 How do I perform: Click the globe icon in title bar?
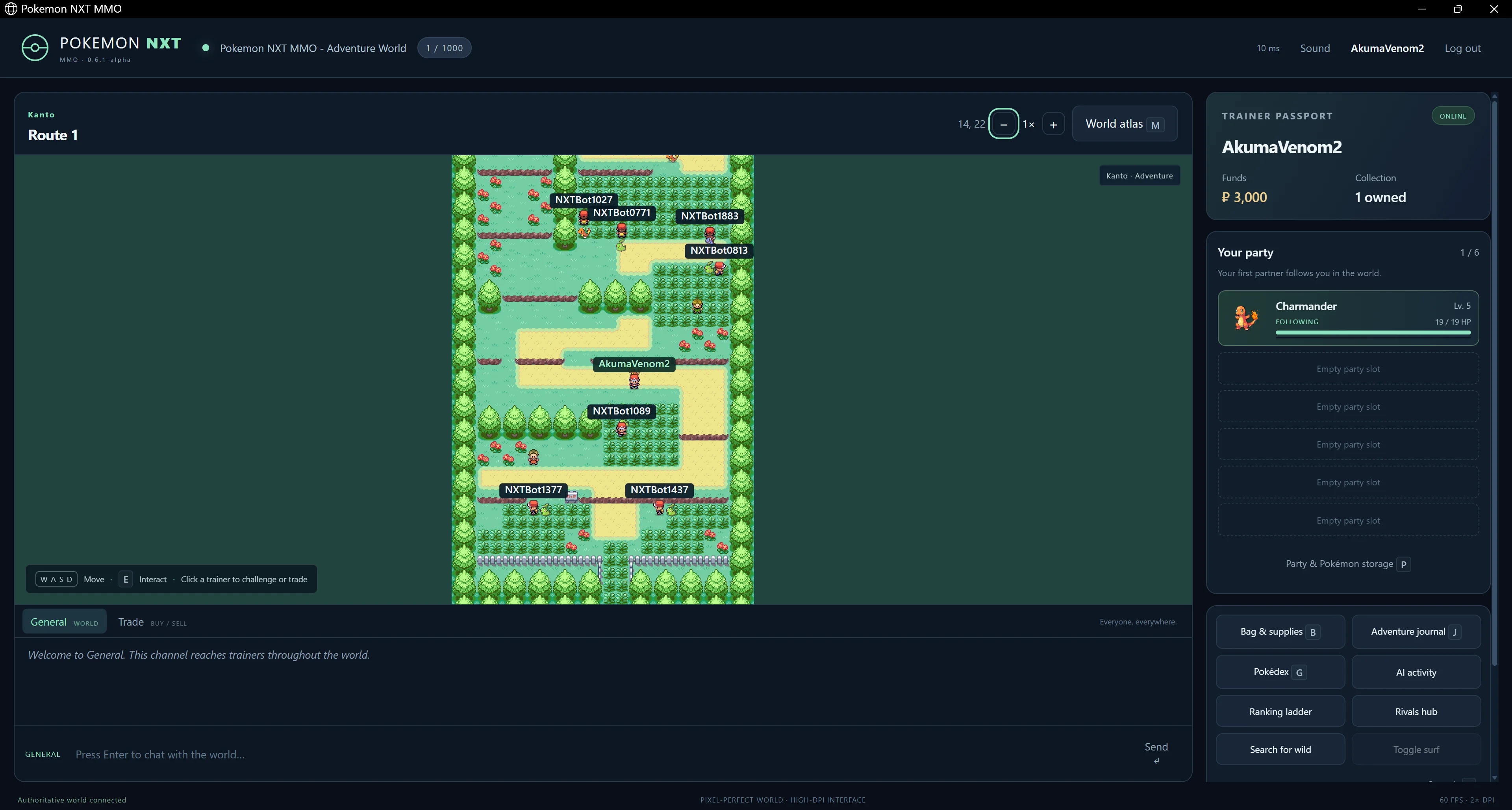click(x=11, y=9)
